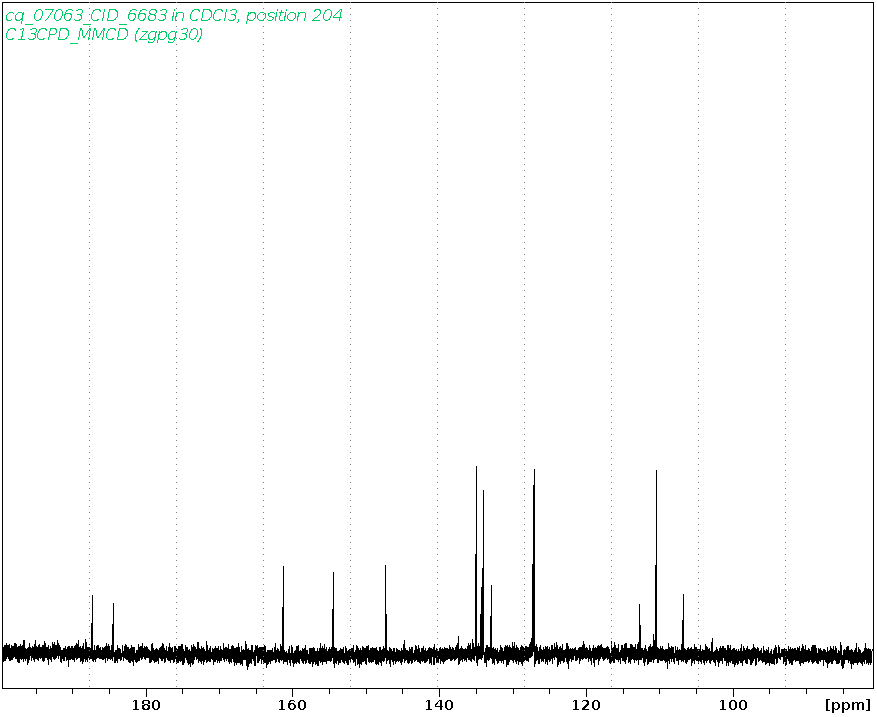The image size is (877, 717).
Task: Select the [ppm] axis unit label
Action: pos(848,705)
